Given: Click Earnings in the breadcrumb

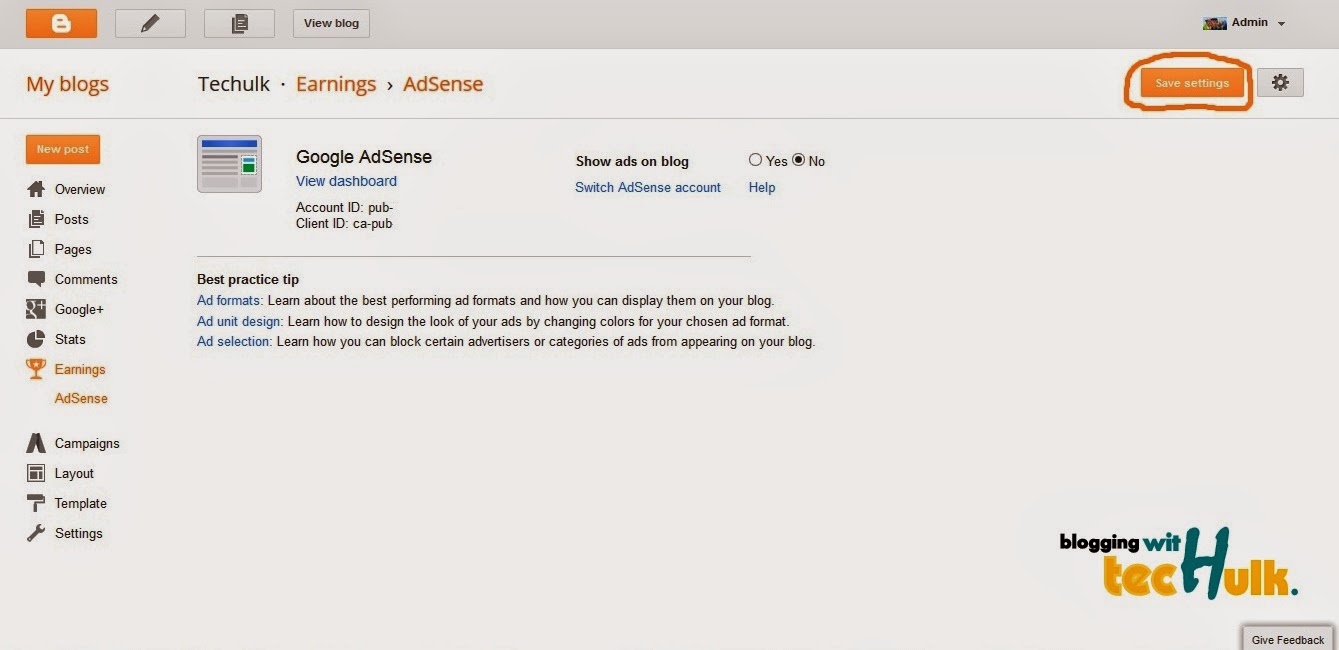Looking at the screenshot, I should (336, 84).
